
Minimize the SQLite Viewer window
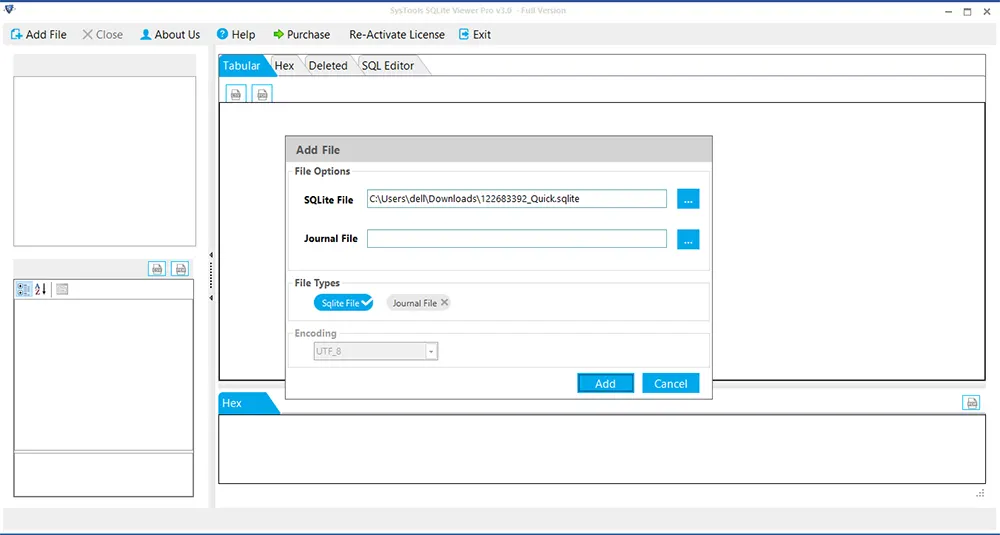click(949, 11)
